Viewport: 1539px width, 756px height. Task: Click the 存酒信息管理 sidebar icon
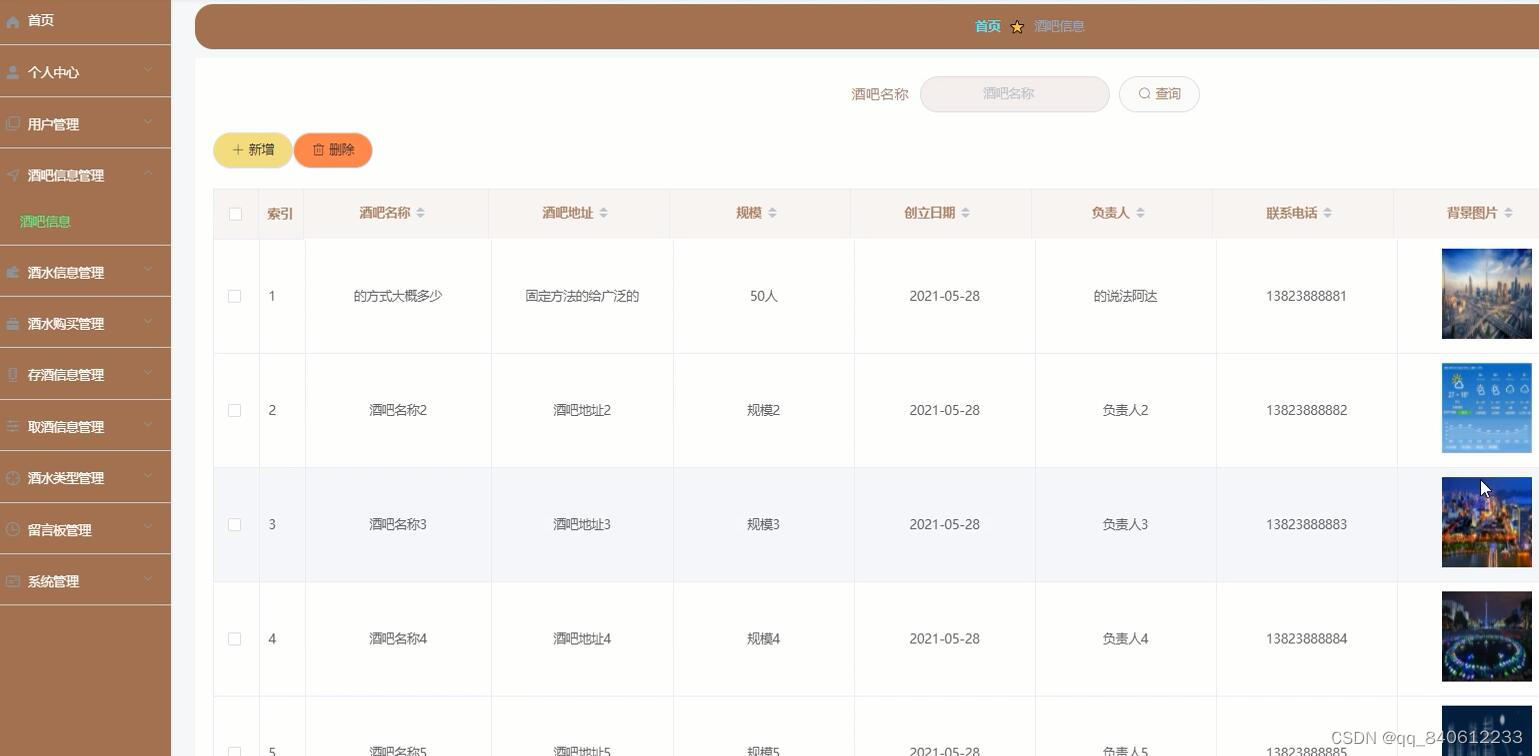pos(13,374)
